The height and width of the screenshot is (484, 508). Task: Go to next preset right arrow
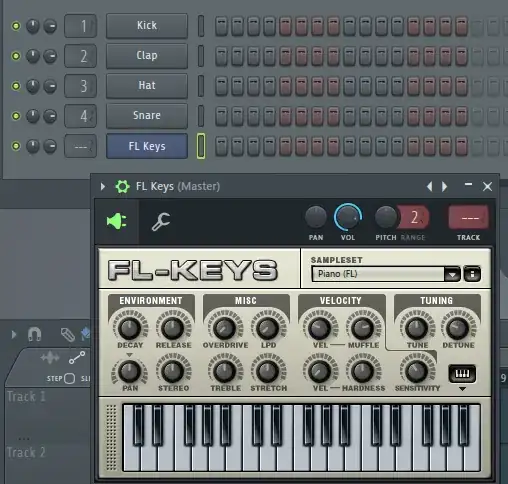tap(444, 186)
